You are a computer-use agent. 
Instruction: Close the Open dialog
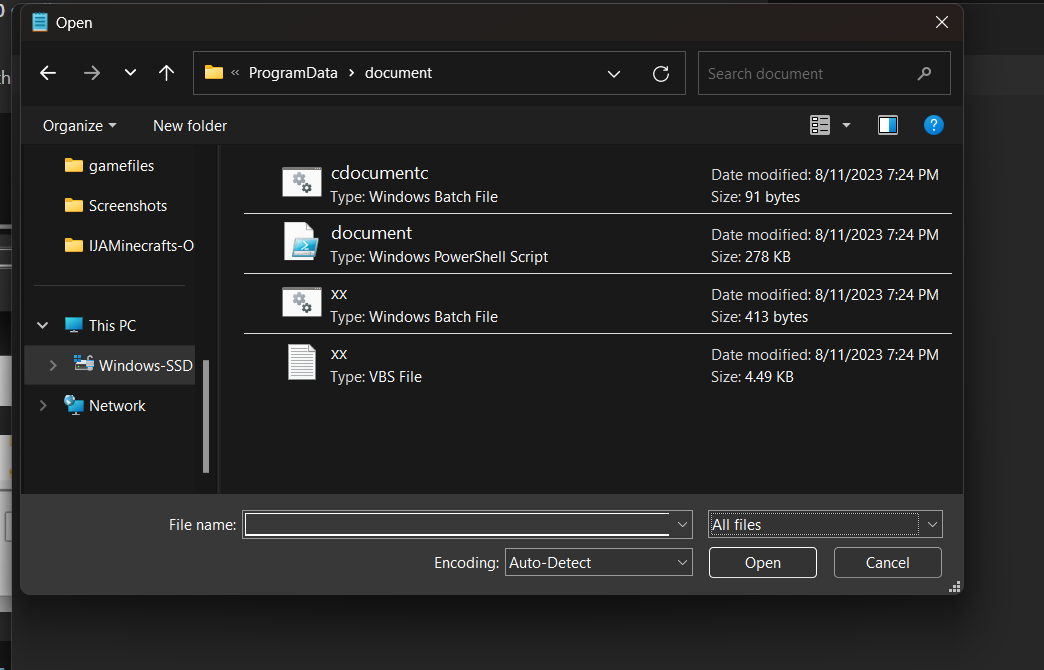pyautogui.click(x=941, y=22)
